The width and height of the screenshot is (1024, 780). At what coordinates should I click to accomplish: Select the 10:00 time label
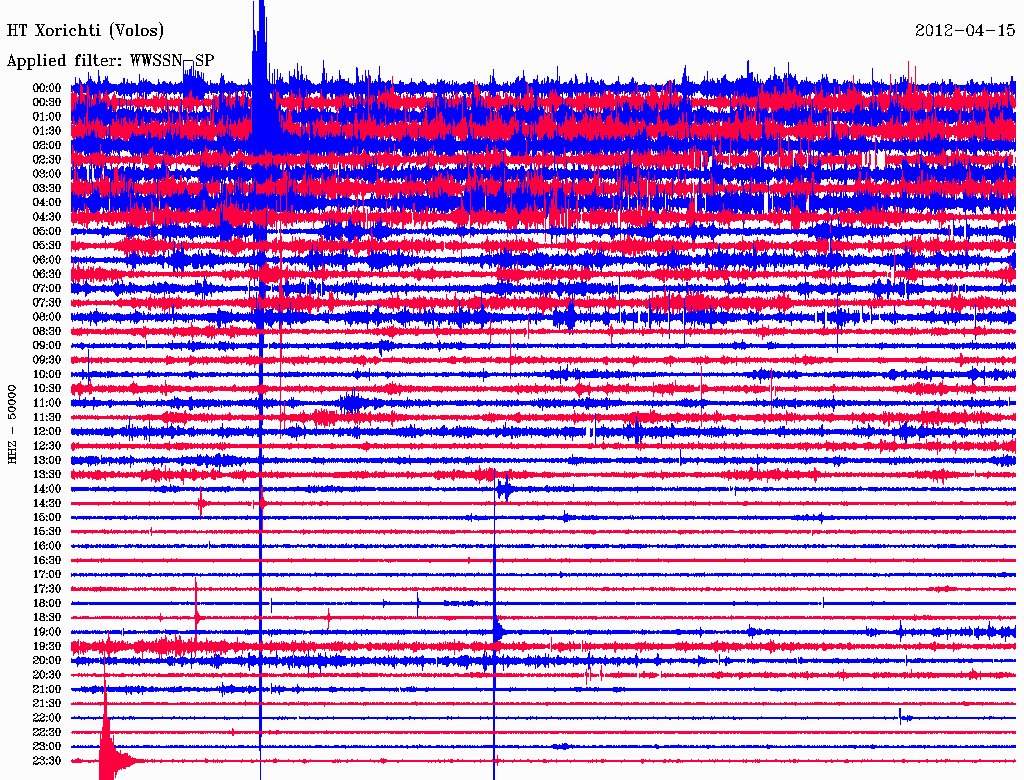tap(47, 374)
